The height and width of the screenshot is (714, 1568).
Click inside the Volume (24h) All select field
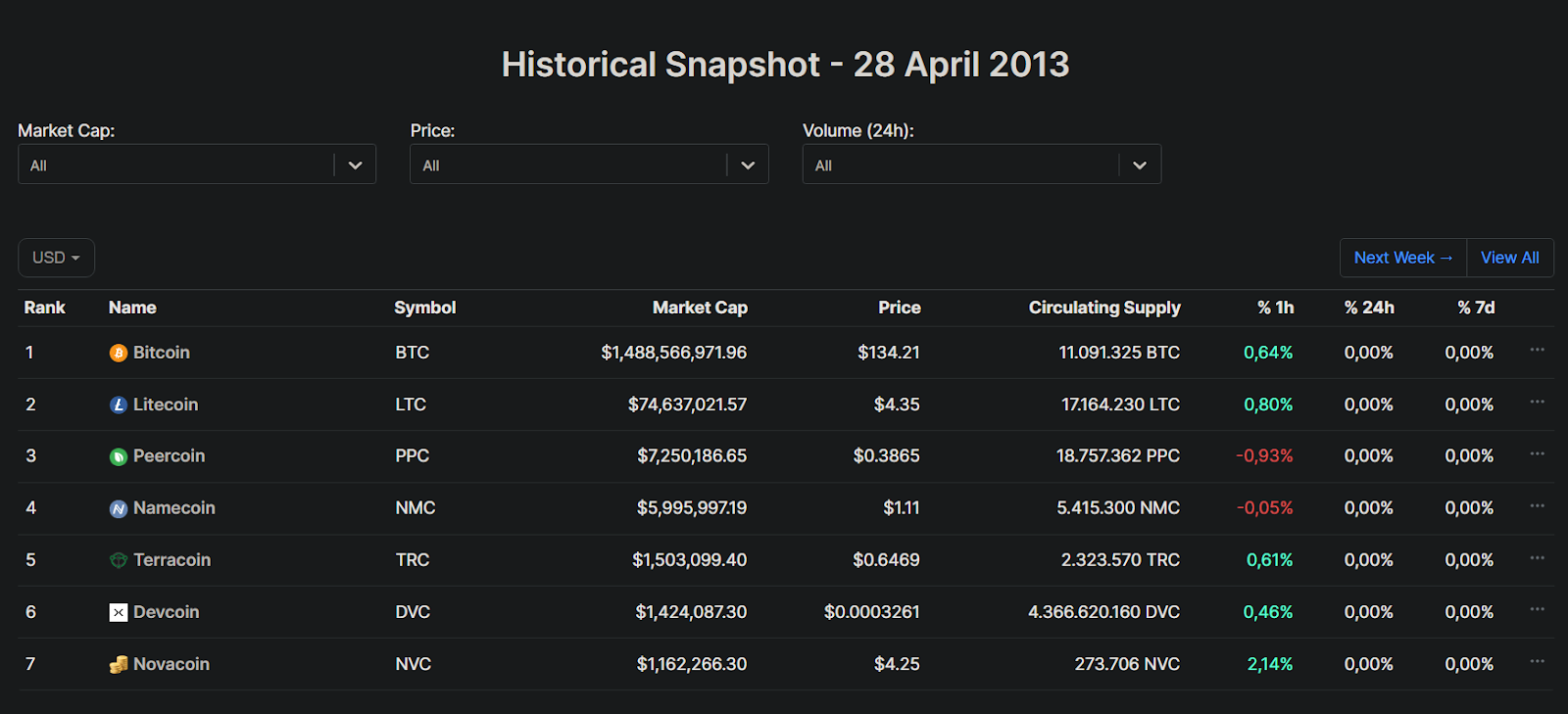982,165
